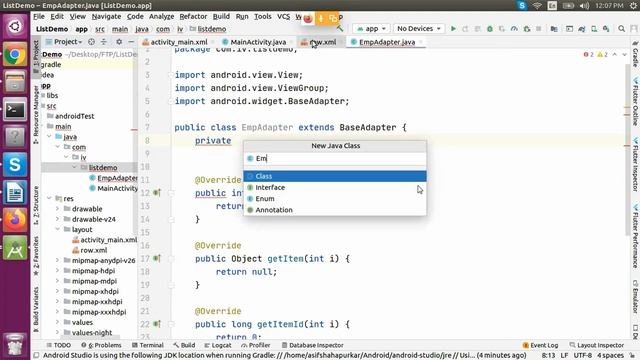
Task: Open Terminal from the Ubuntu dock
Action: pyautogui.click(x=15, y=109)
